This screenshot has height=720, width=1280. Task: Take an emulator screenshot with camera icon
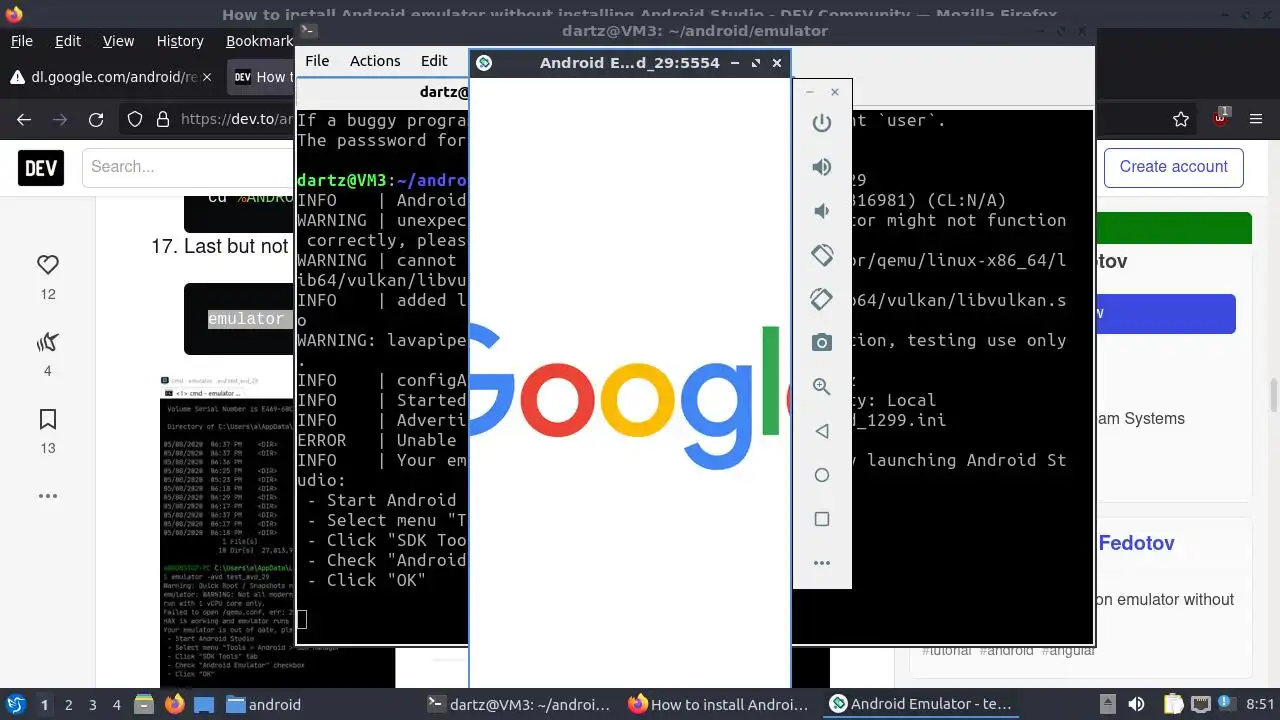tap(822, 343)
